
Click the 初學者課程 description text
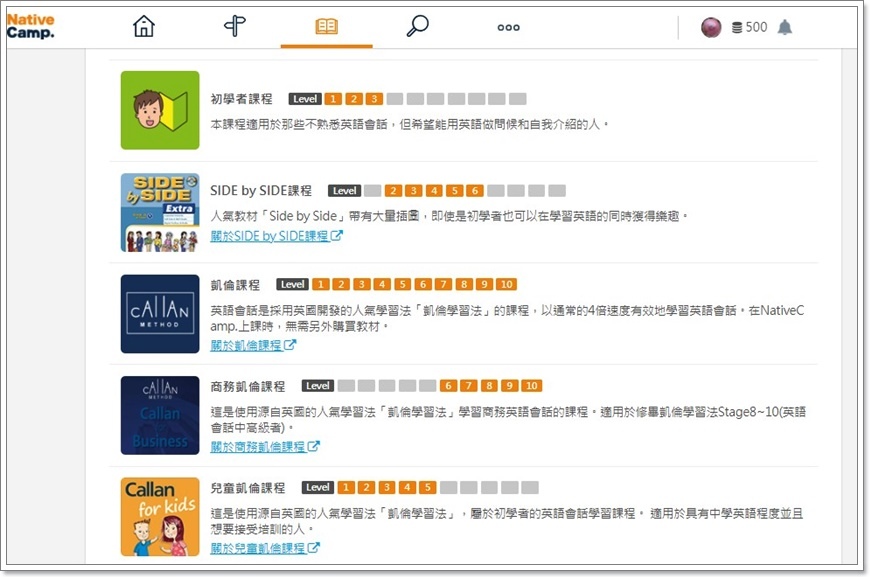[409, 124]
